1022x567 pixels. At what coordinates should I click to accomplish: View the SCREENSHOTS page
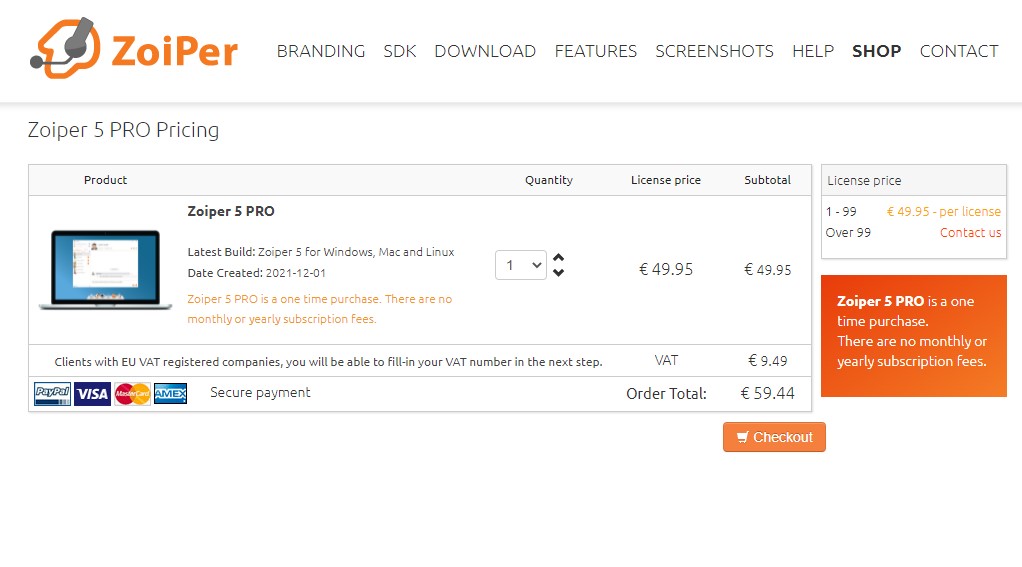coord(714,51)
